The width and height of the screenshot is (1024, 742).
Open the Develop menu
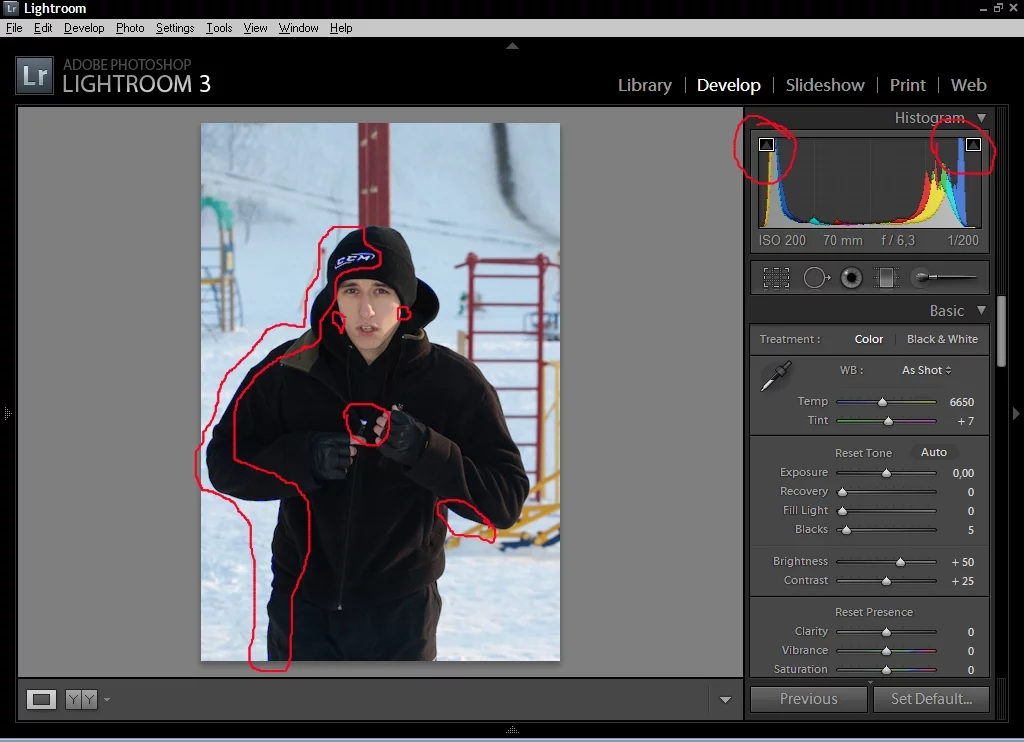[84, 28]
